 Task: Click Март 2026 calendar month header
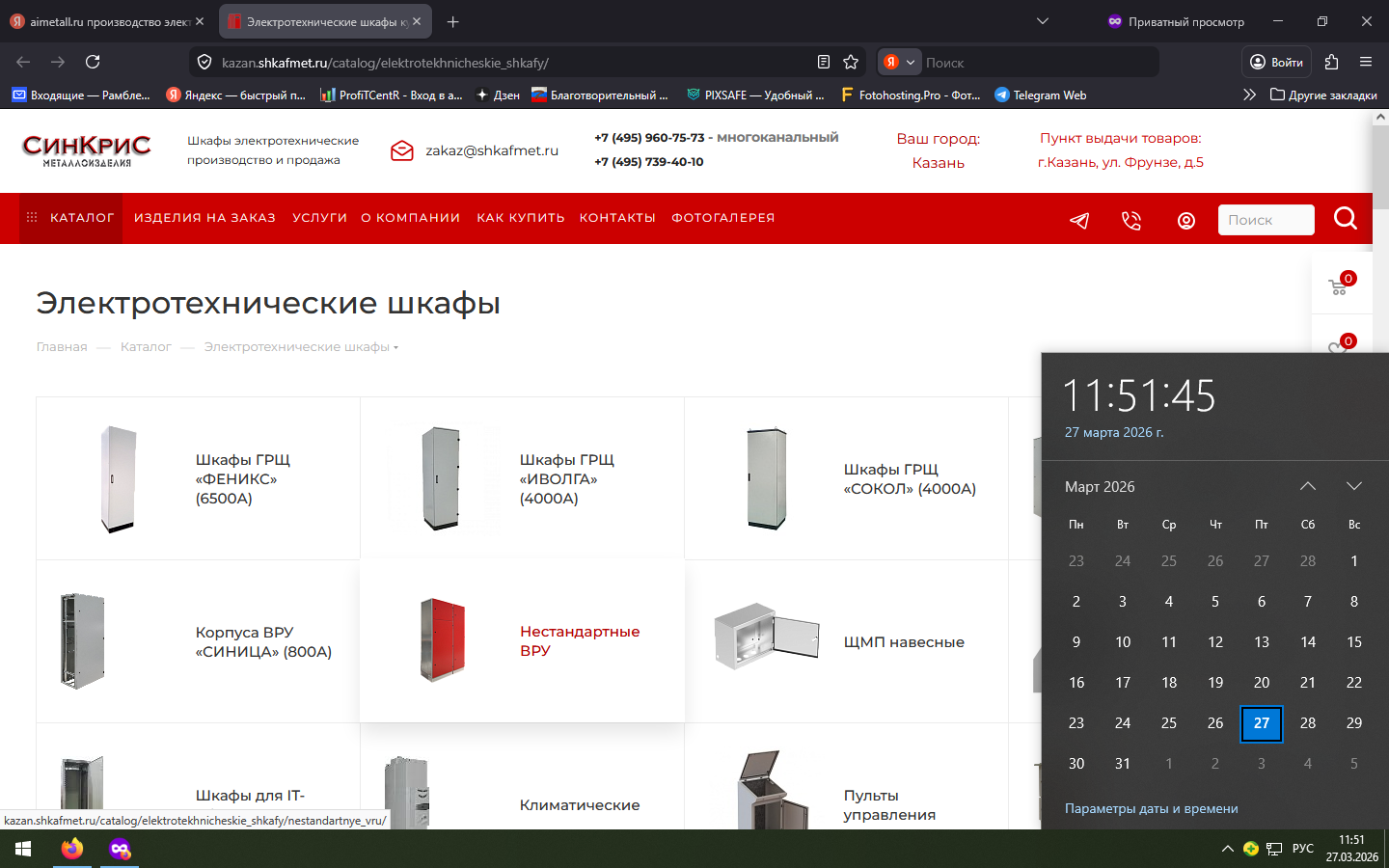point(1100,487)
